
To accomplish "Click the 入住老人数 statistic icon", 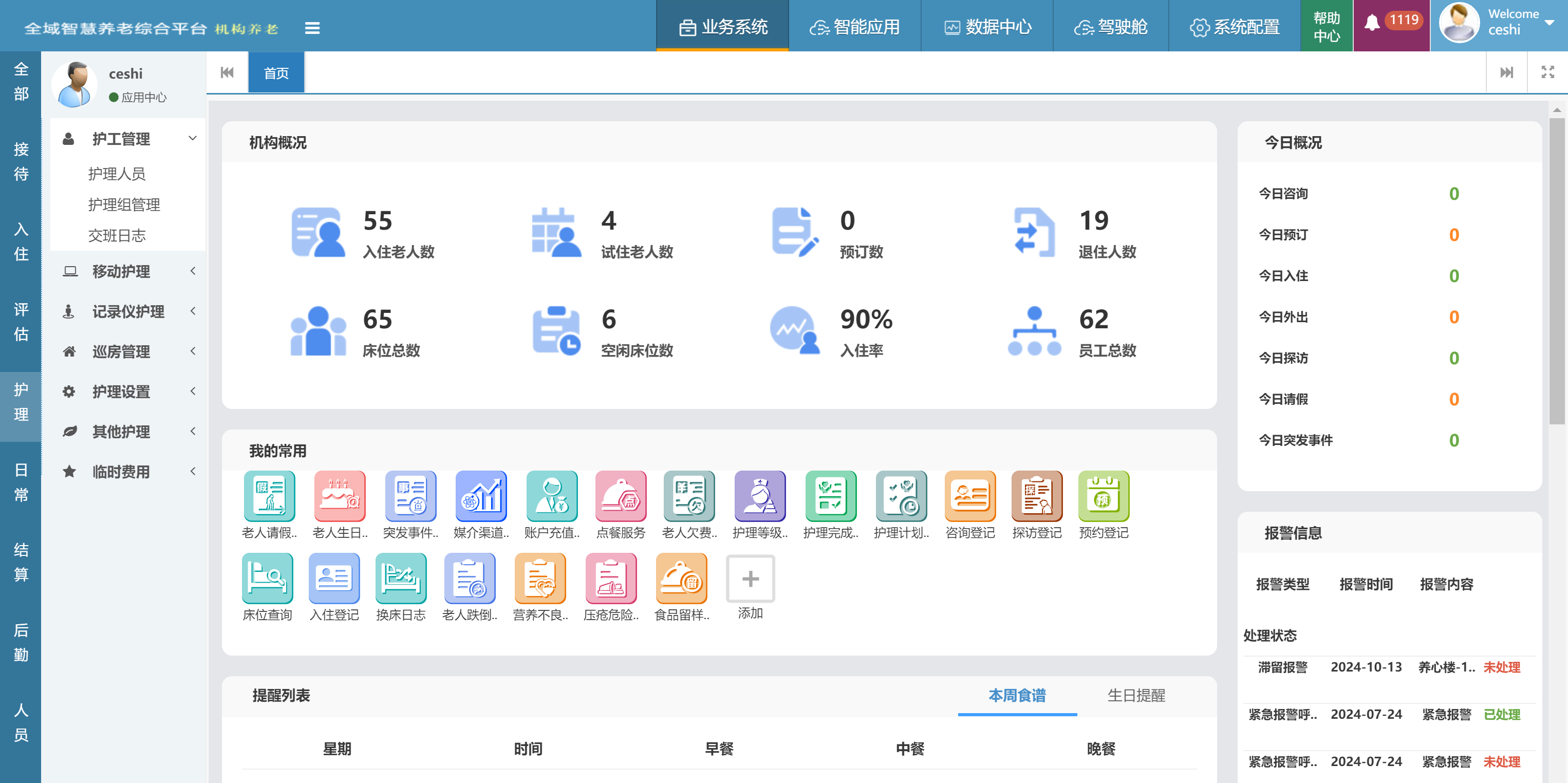I will [x=318, y=232].
